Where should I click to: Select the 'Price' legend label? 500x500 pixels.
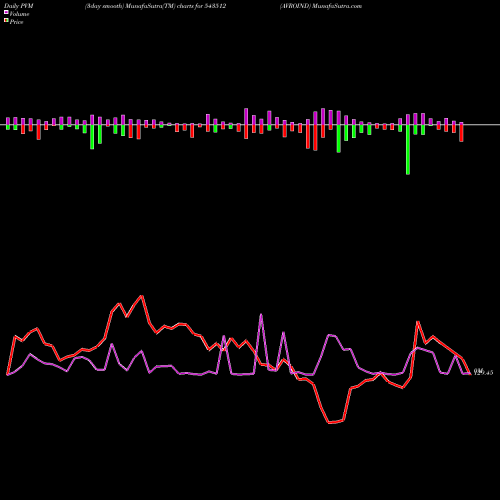coord(16,22)
